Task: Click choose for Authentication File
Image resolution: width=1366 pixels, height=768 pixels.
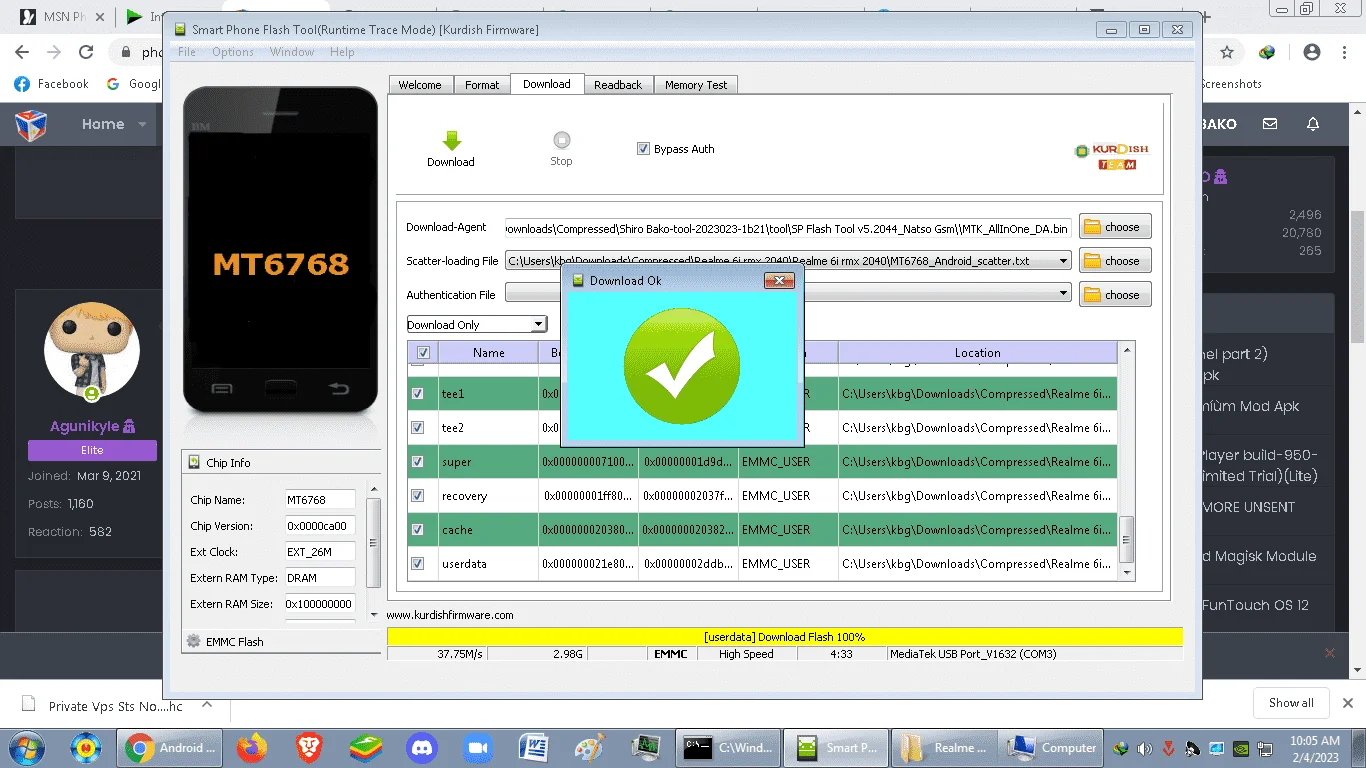Action: tap(1115, 295)
